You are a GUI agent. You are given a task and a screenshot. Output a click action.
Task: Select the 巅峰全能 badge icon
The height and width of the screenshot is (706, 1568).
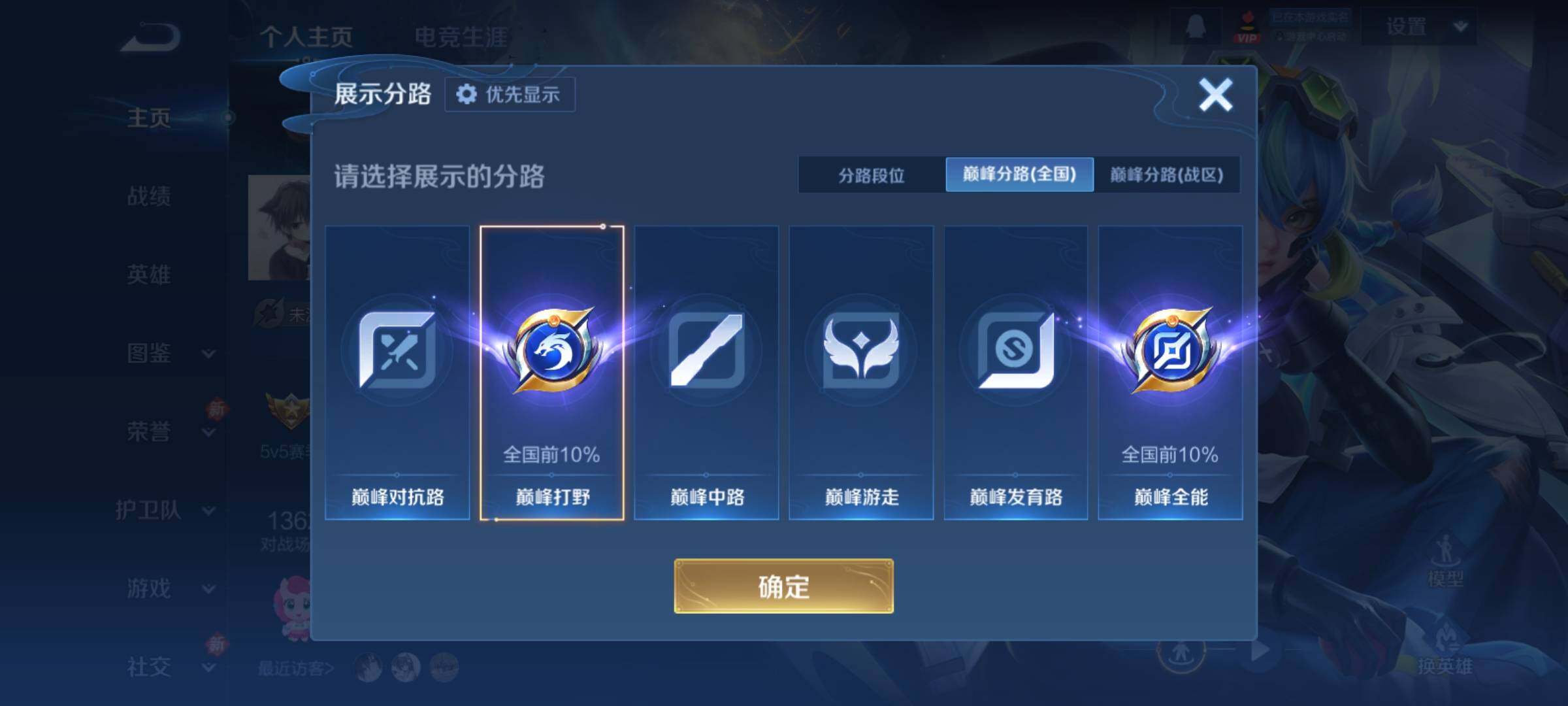pyautogui.click(x=1171, y=350)
